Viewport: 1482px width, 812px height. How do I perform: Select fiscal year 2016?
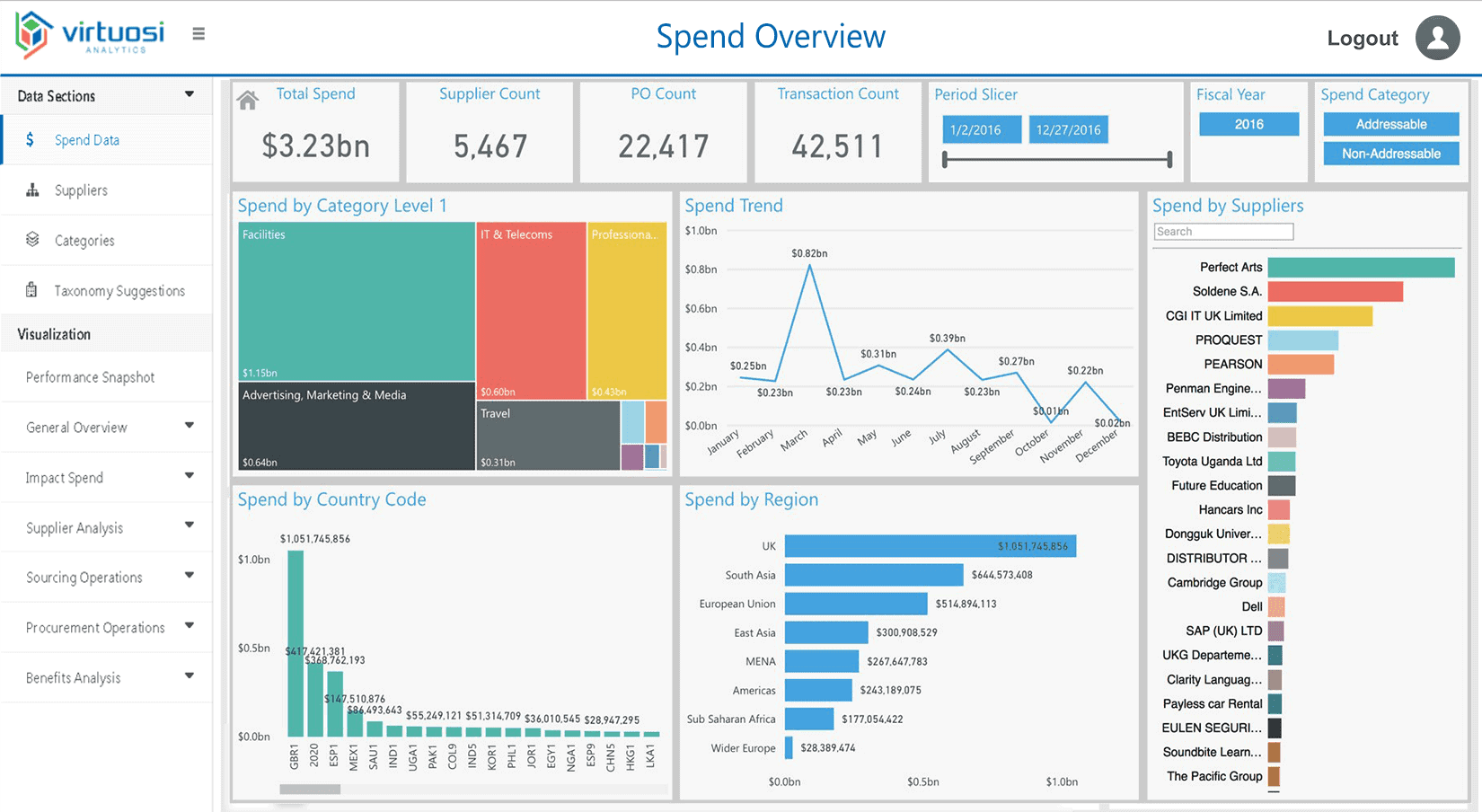point(1248,123)
